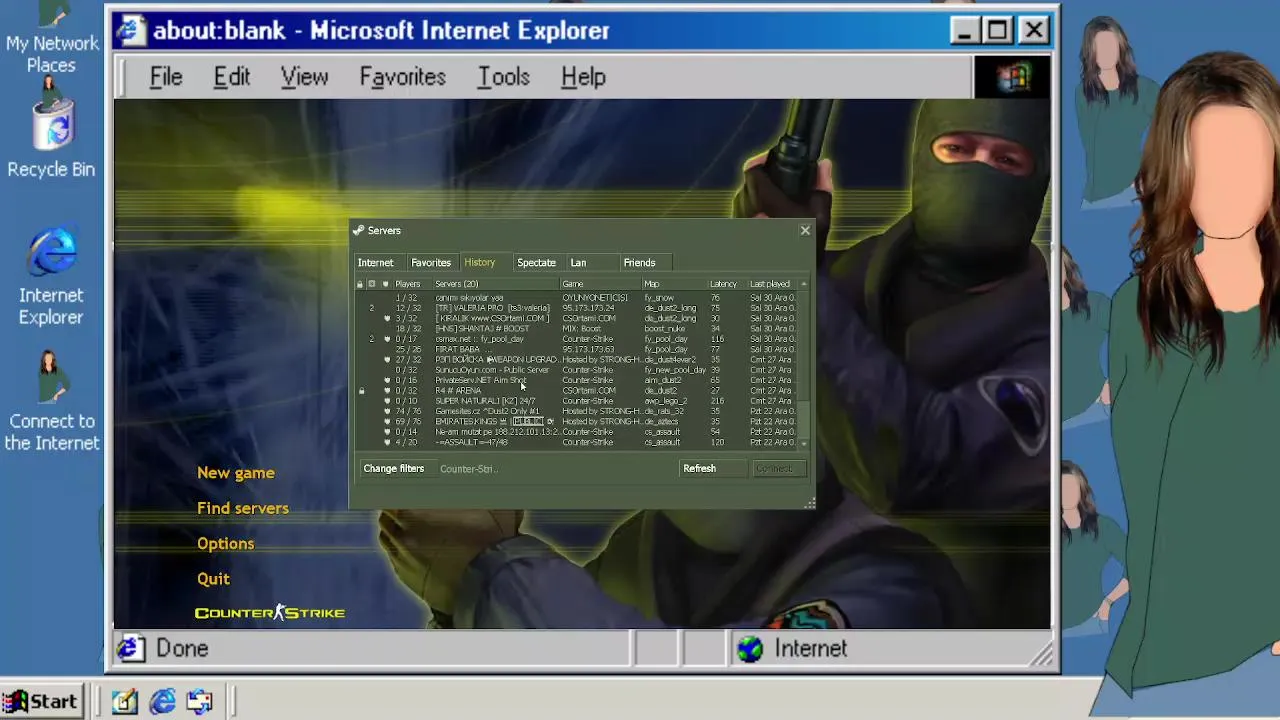Viewport: 1280px width, 720px height.
Task: Sort by the Game column header
Action: coord(600,284)
